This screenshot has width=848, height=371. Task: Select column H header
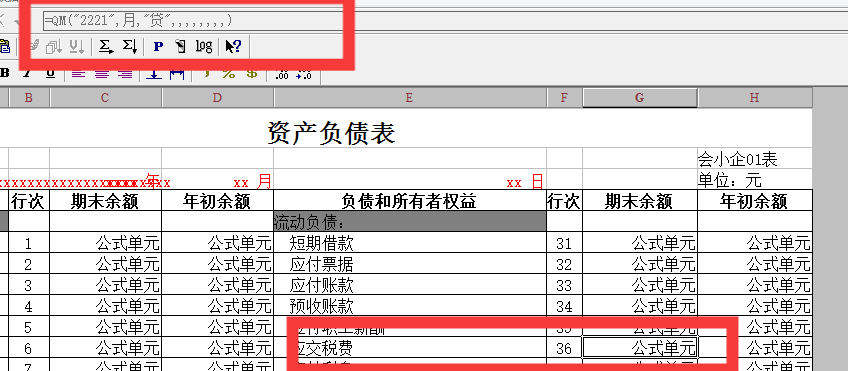[x=754, y=97]
